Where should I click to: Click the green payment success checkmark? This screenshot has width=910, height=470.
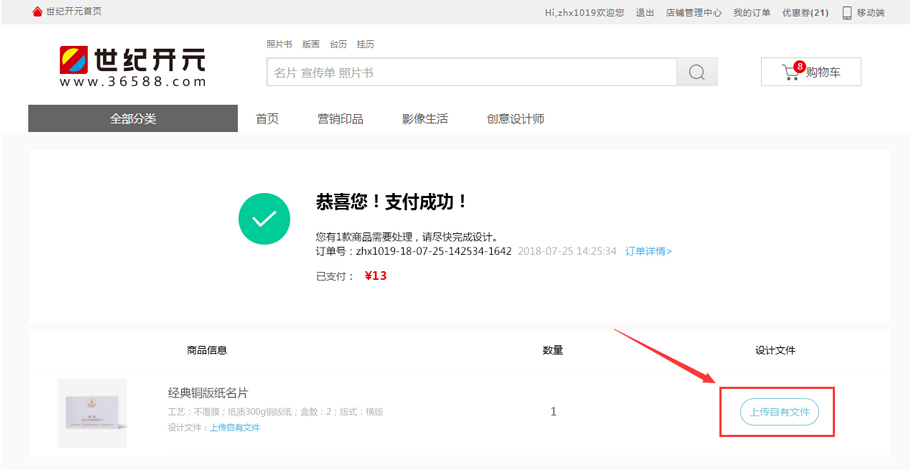[x=264, y=219]
